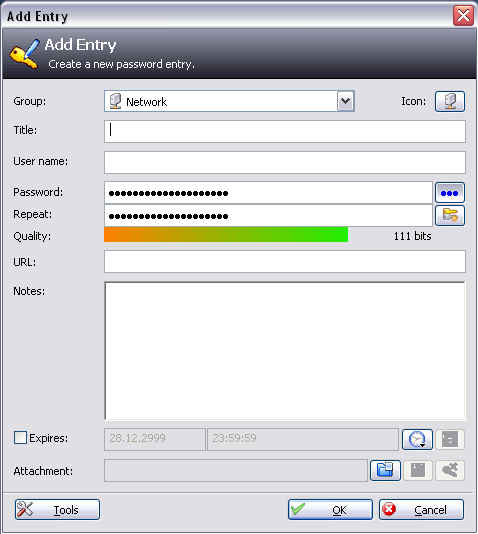The image size is (478, 534).
Task: Click inside the Notes text area
Action: coord(285,351)
